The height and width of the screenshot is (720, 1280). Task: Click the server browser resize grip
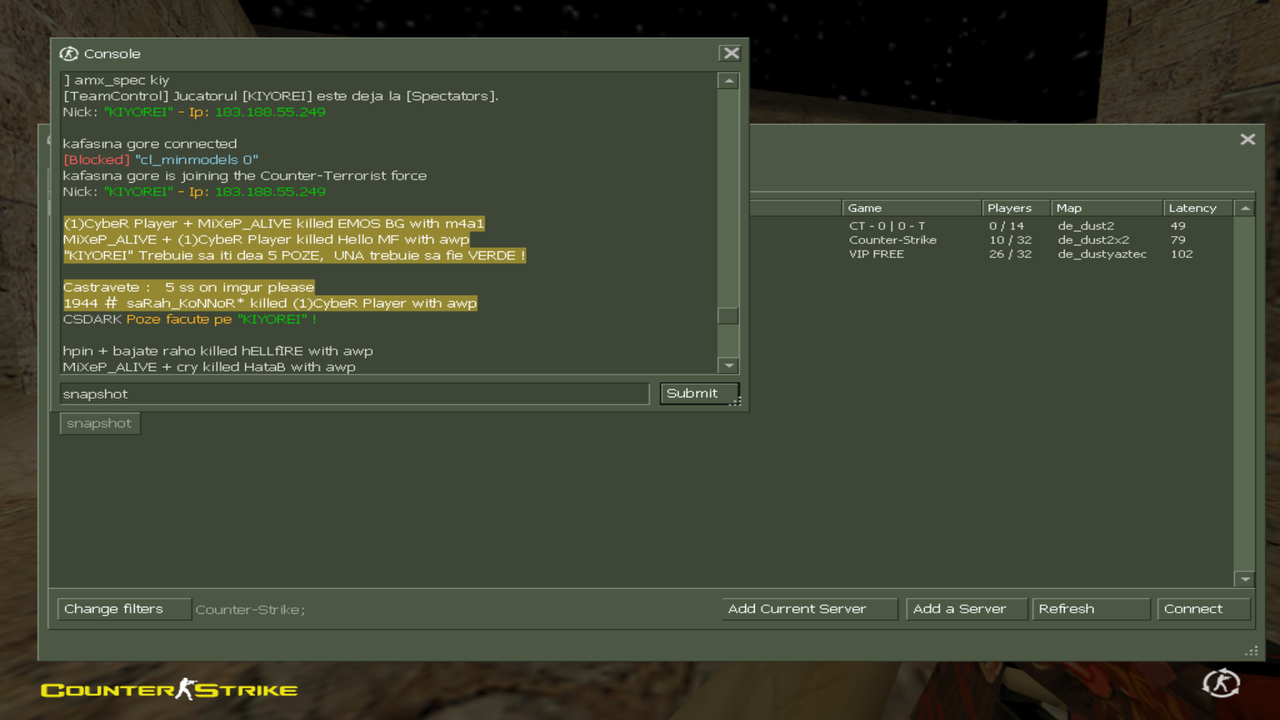click(x=1250, y=651)
